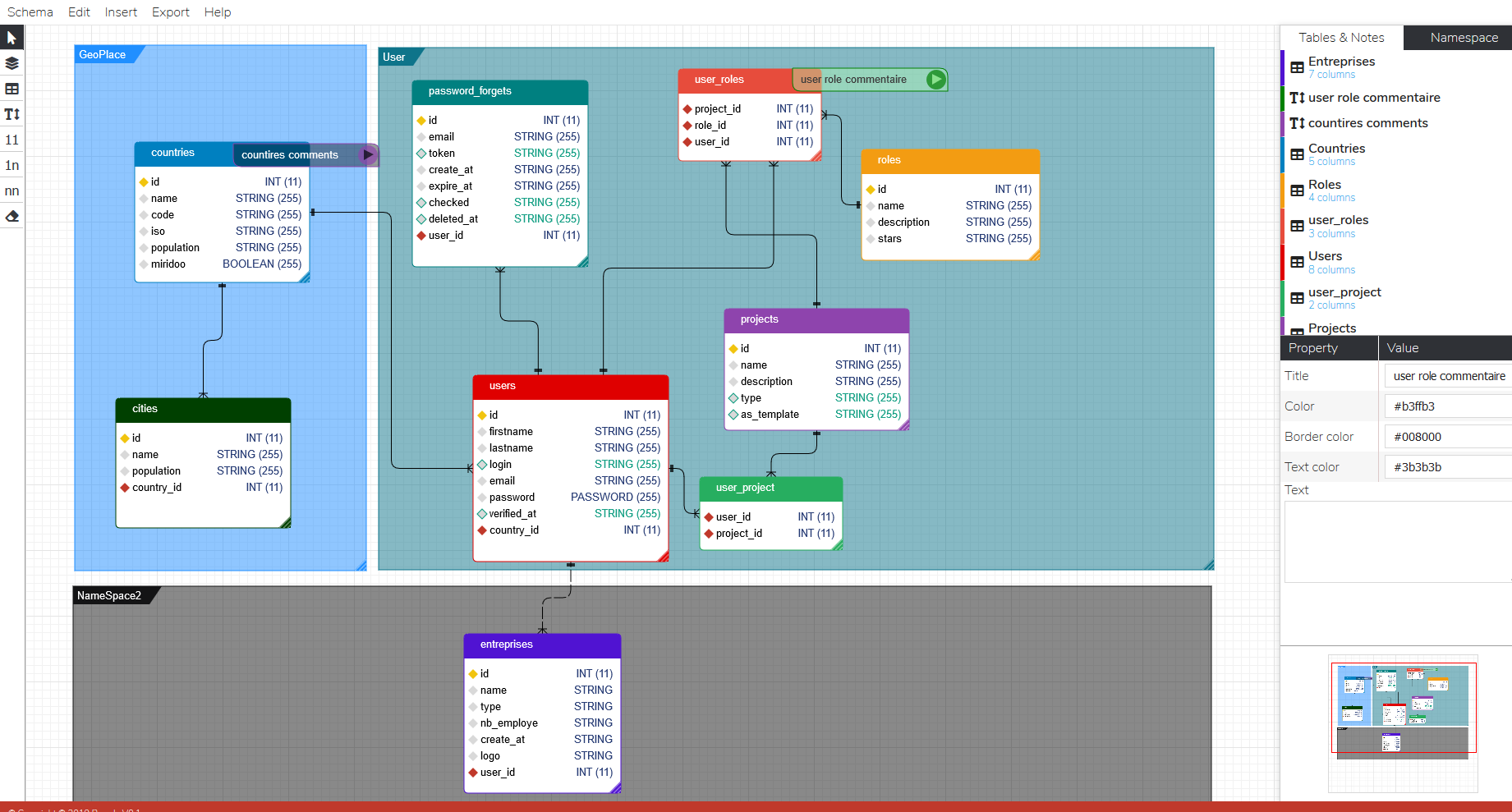The height and width of the screenshot is (812, 1512).
Task: Click the user_project table icon in list
Action: click(1297, 298)
